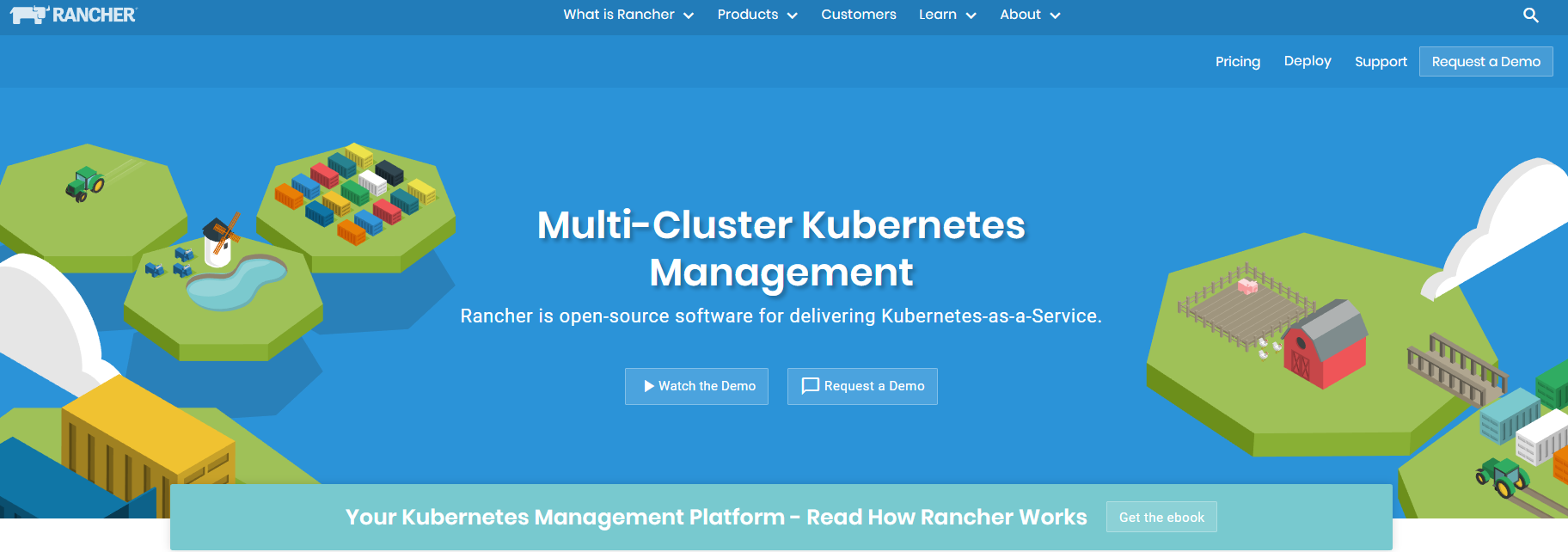
Task: Expand the What is Rancher chevron
Action: (689, 15)
